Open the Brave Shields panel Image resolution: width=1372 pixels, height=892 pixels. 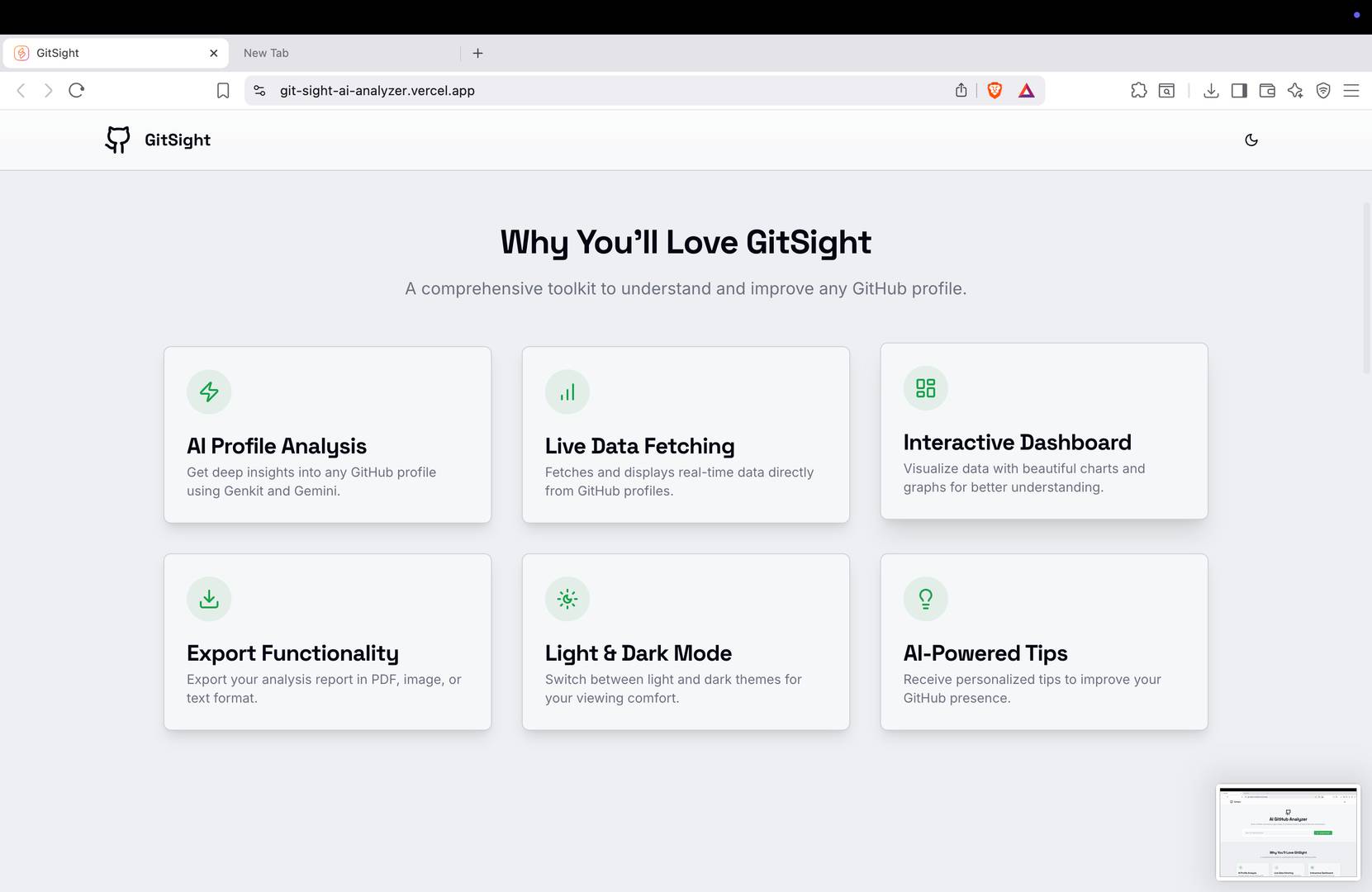click(x=994, y=90)
